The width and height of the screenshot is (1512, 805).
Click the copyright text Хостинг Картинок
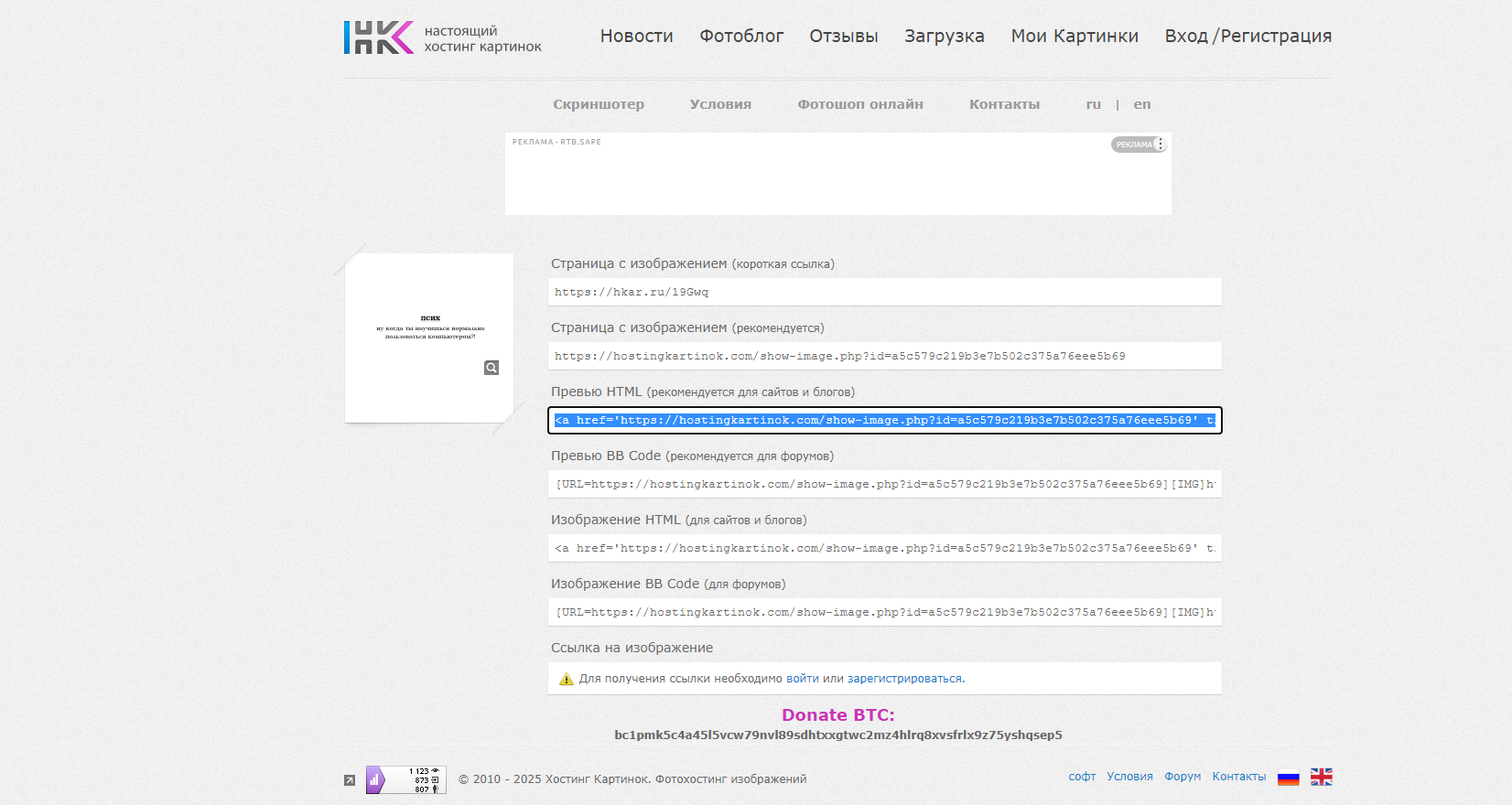632,779
